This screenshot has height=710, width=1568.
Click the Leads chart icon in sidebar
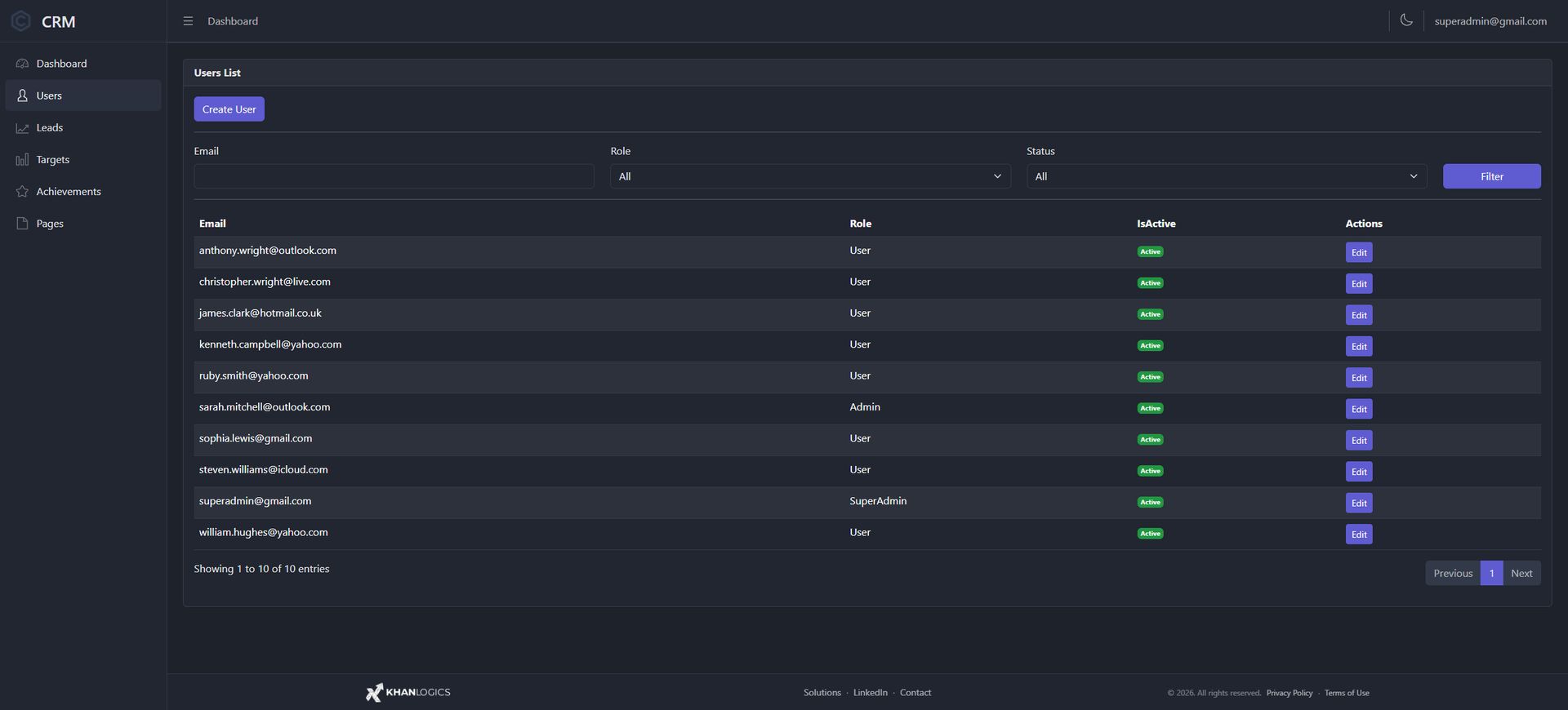pos(22,128)
